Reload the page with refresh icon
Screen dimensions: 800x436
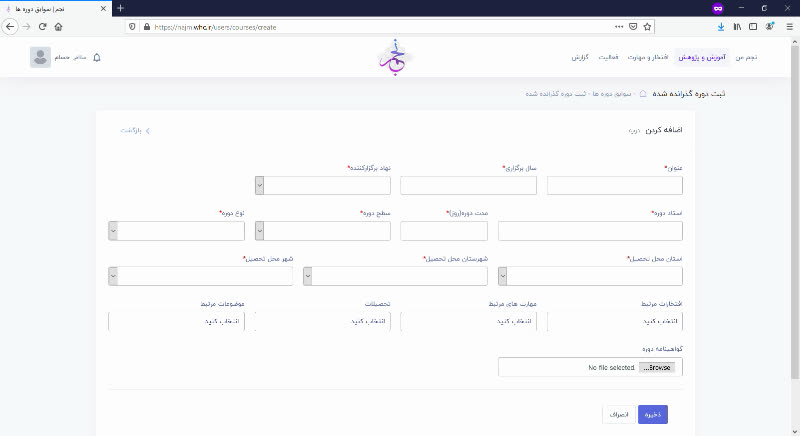click(x=43, y=27)
